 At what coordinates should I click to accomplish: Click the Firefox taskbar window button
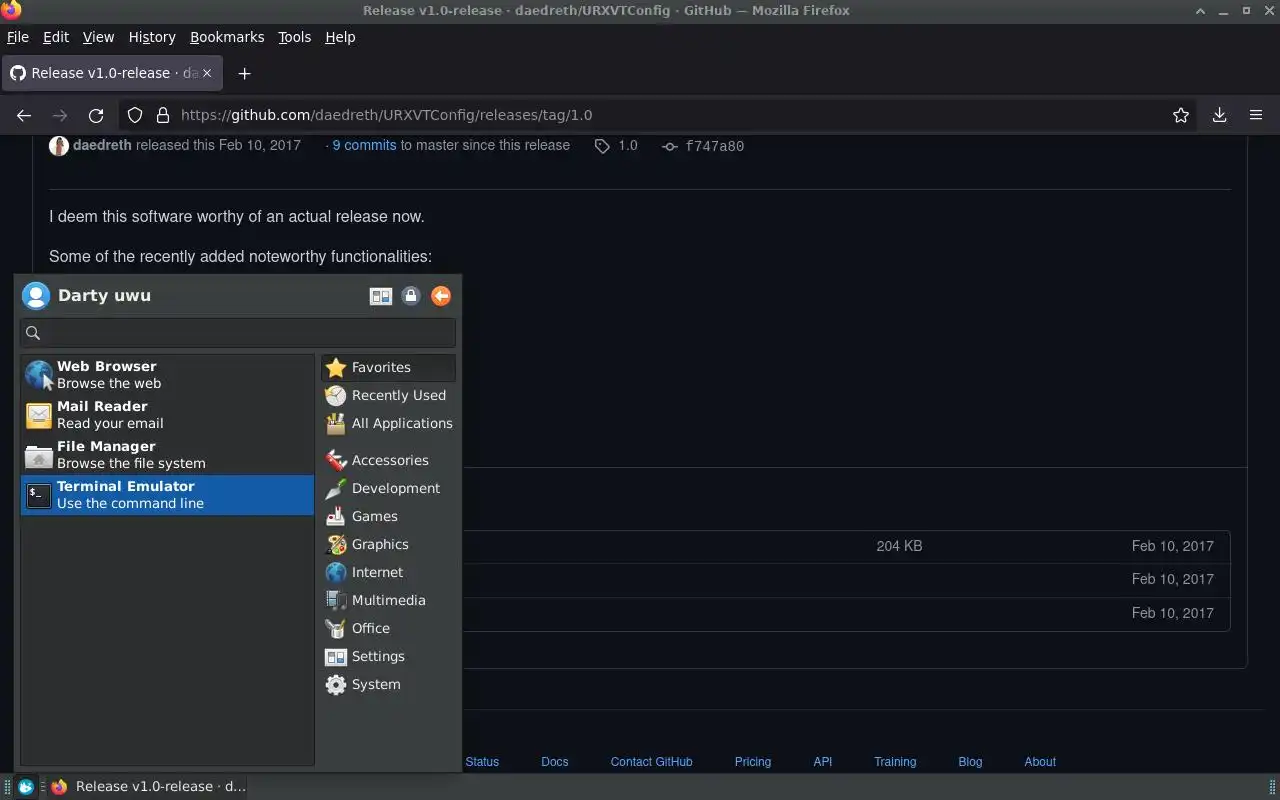(148, 787)
